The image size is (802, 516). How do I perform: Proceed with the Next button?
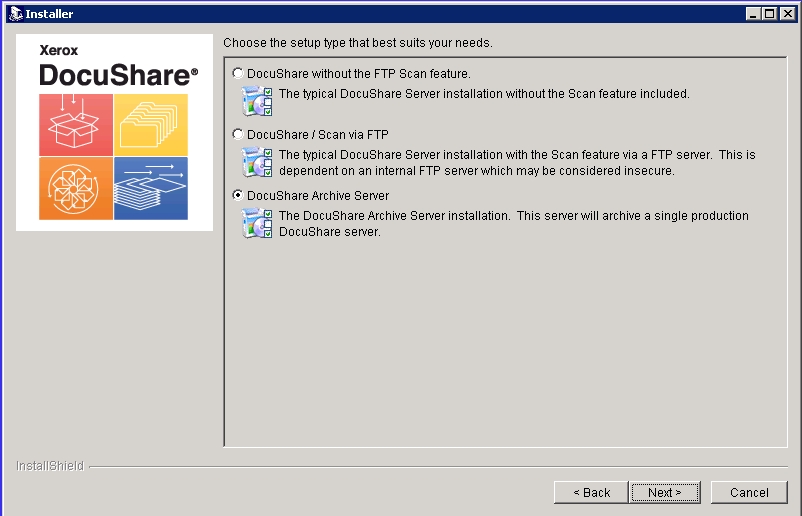665,492
